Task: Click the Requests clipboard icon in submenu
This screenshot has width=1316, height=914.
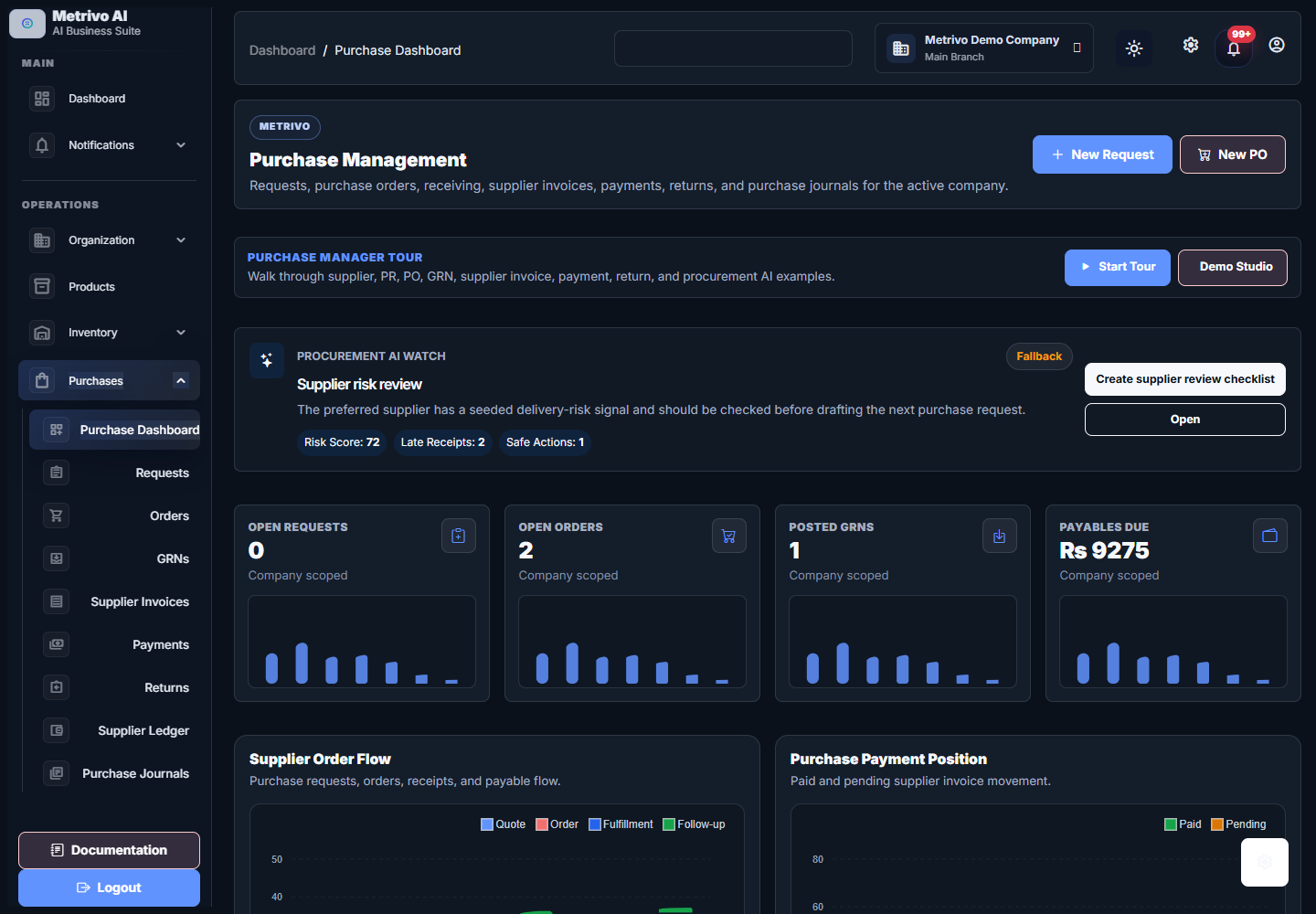Action: [57, 473]
